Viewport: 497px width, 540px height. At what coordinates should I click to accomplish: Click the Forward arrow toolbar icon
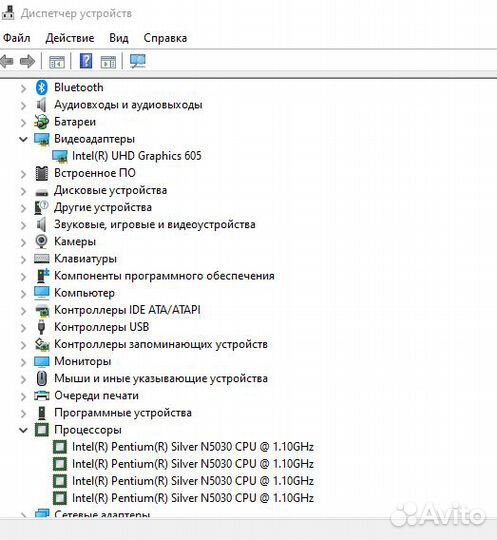click(28, 62)
